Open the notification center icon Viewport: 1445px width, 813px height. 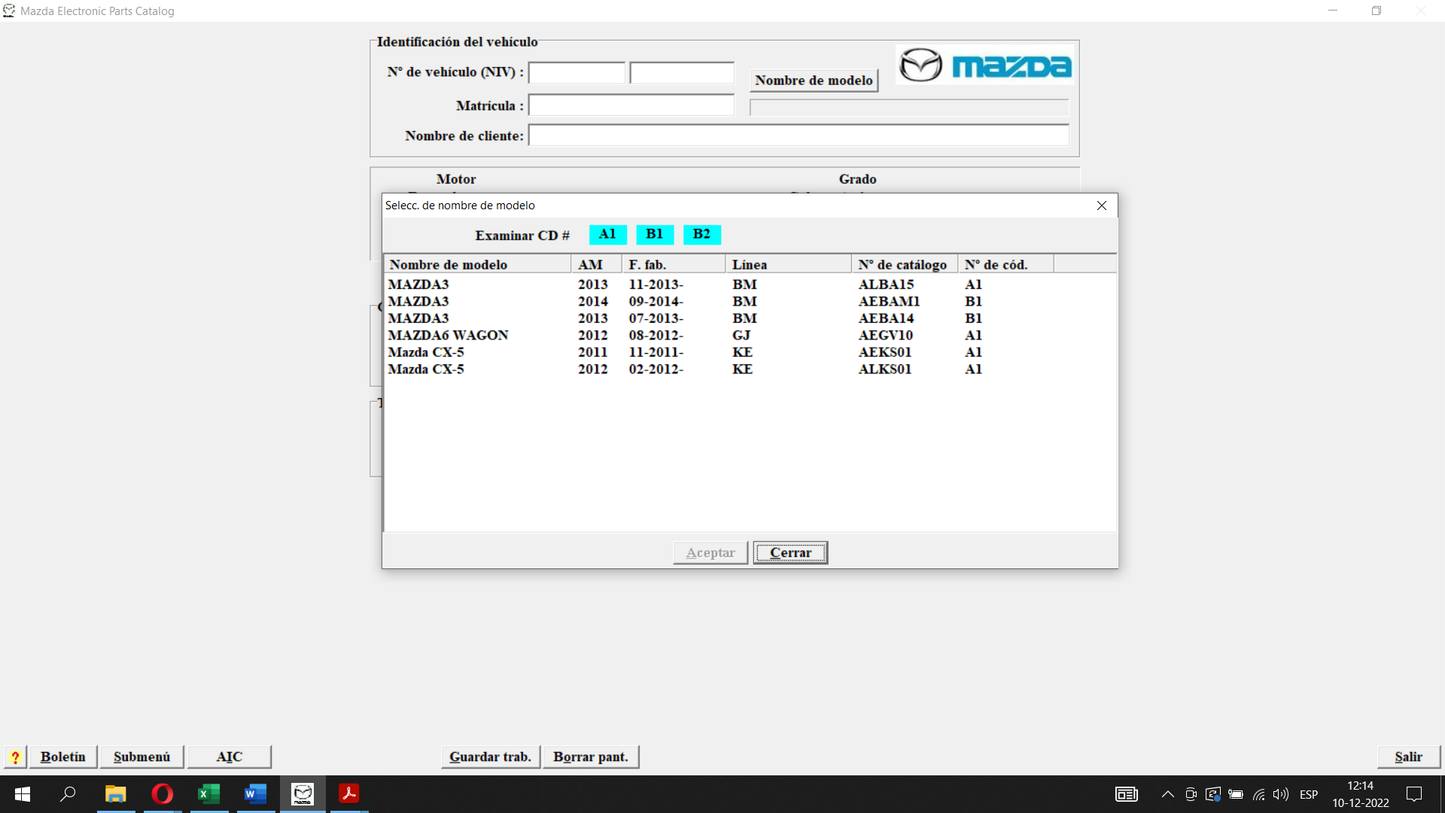pyautogui.click(x=1414, y=794)
